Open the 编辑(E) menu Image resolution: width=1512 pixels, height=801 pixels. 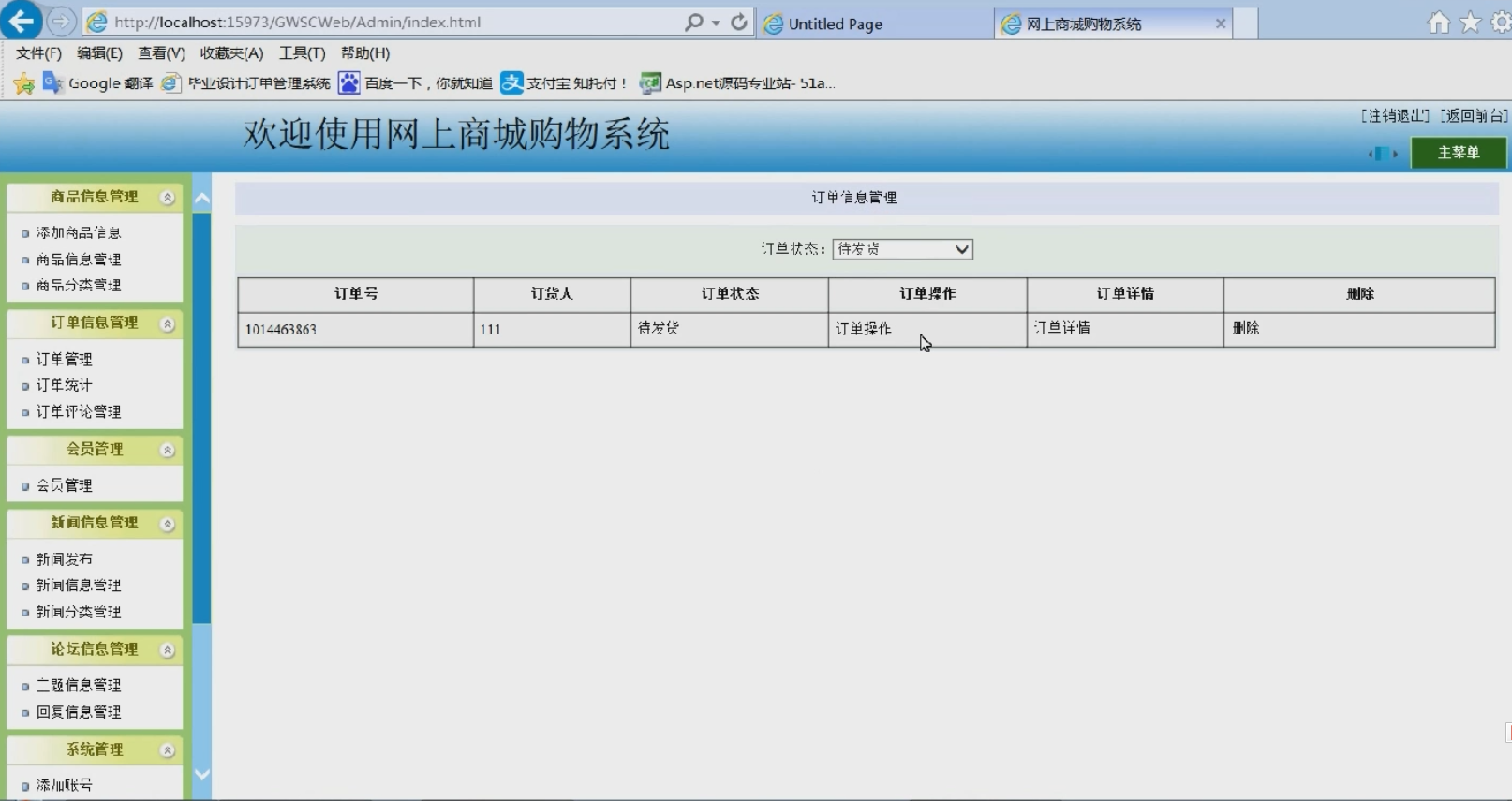pyautogui.click(x=99, y=53)
